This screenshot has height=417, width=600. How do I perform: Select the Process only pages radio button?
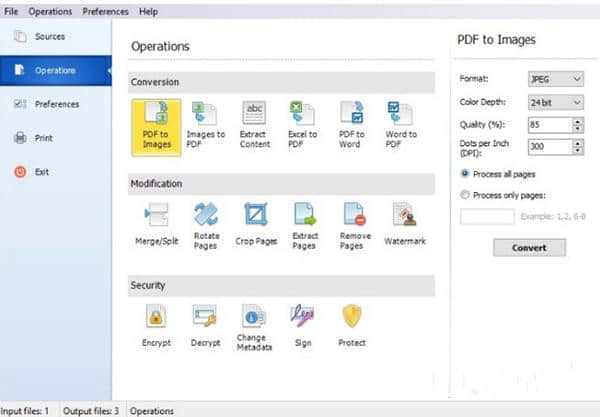465,194
